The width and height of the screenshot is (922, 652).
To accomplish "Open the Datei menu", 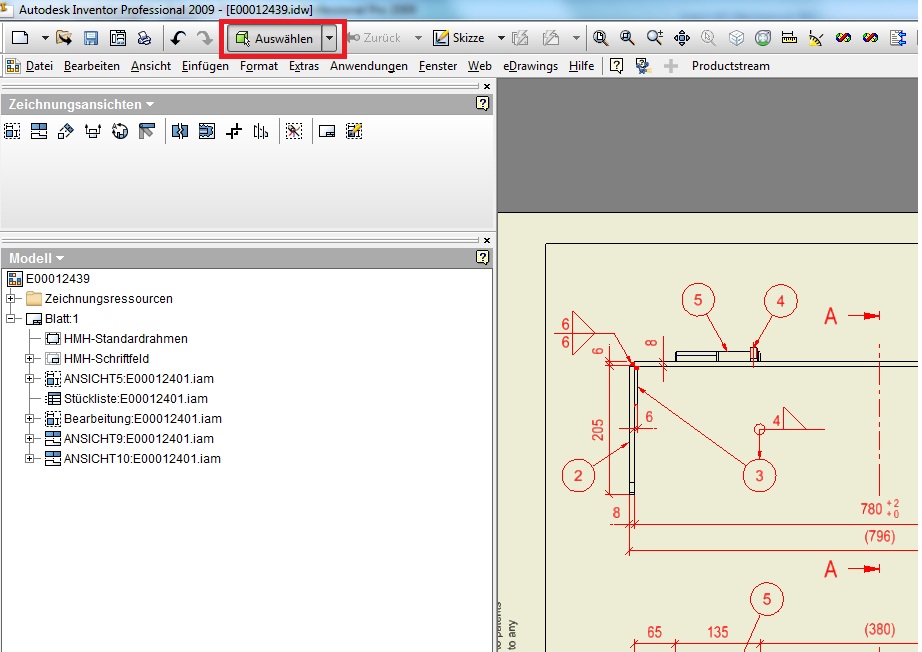I will coord(39,66).
